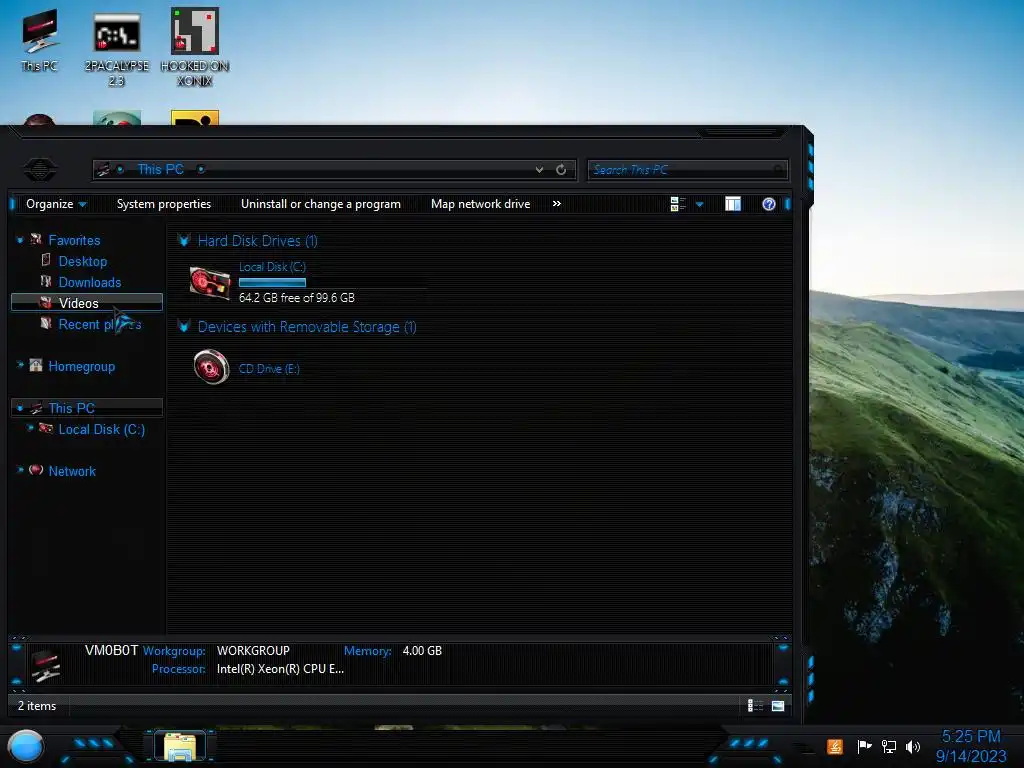1024x768 pixels.
Task: Switch to details view in status bar
Action: [755, 705]
